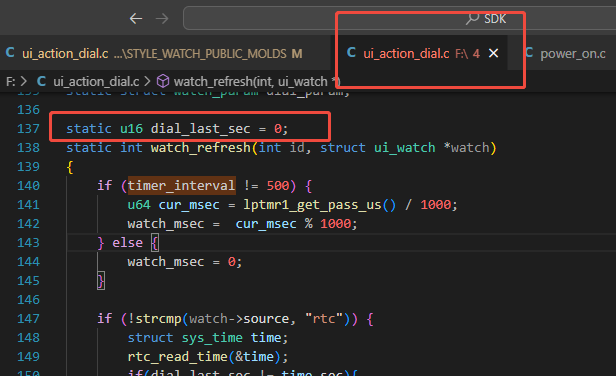Click the watch_refresh function name
Screen dimensions: 616x376
(200, 148)
